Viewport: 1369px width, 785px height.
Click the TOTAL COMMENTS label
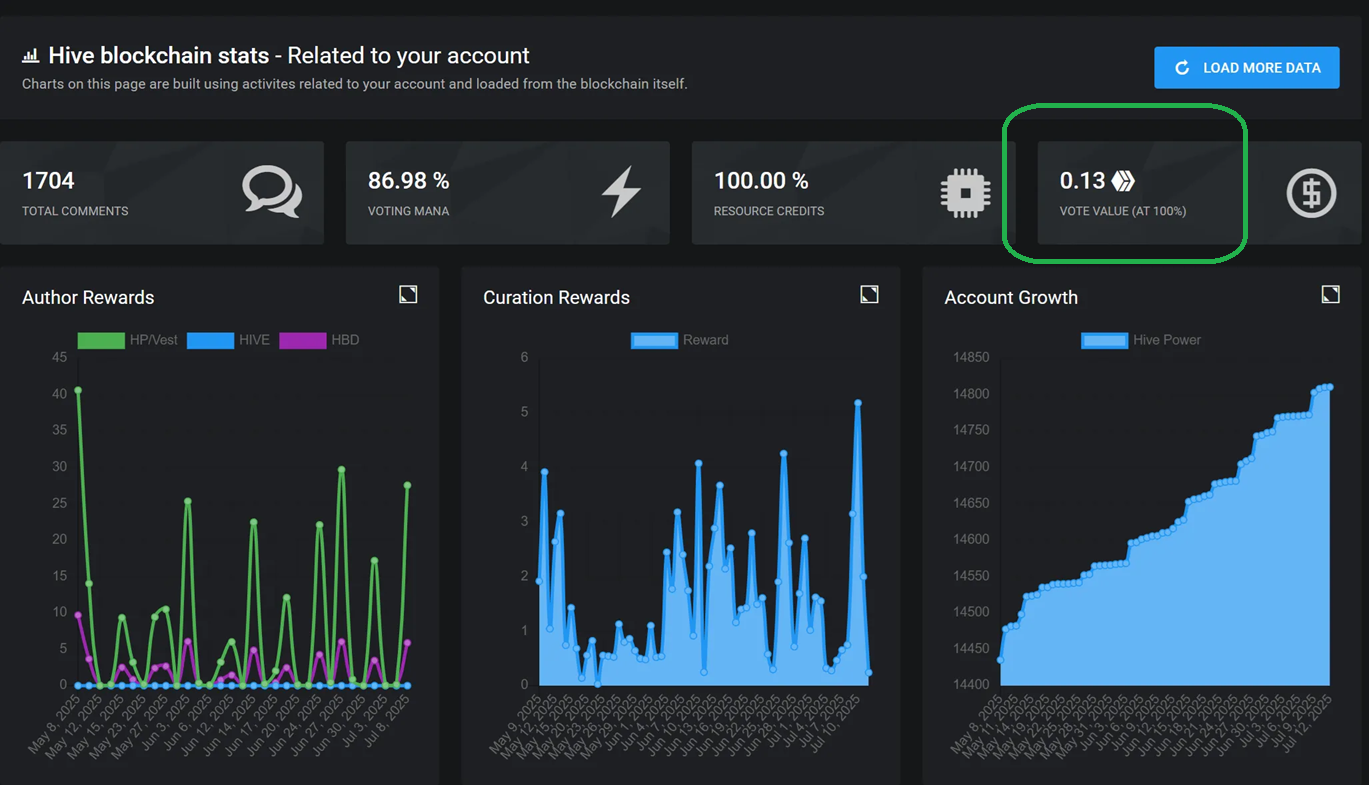click(75, 211)
